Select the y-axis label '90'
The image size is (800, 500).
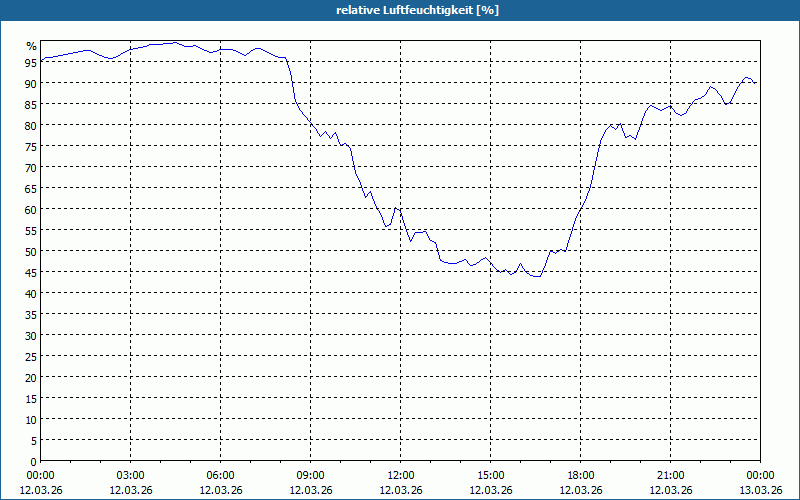(31, 83)
